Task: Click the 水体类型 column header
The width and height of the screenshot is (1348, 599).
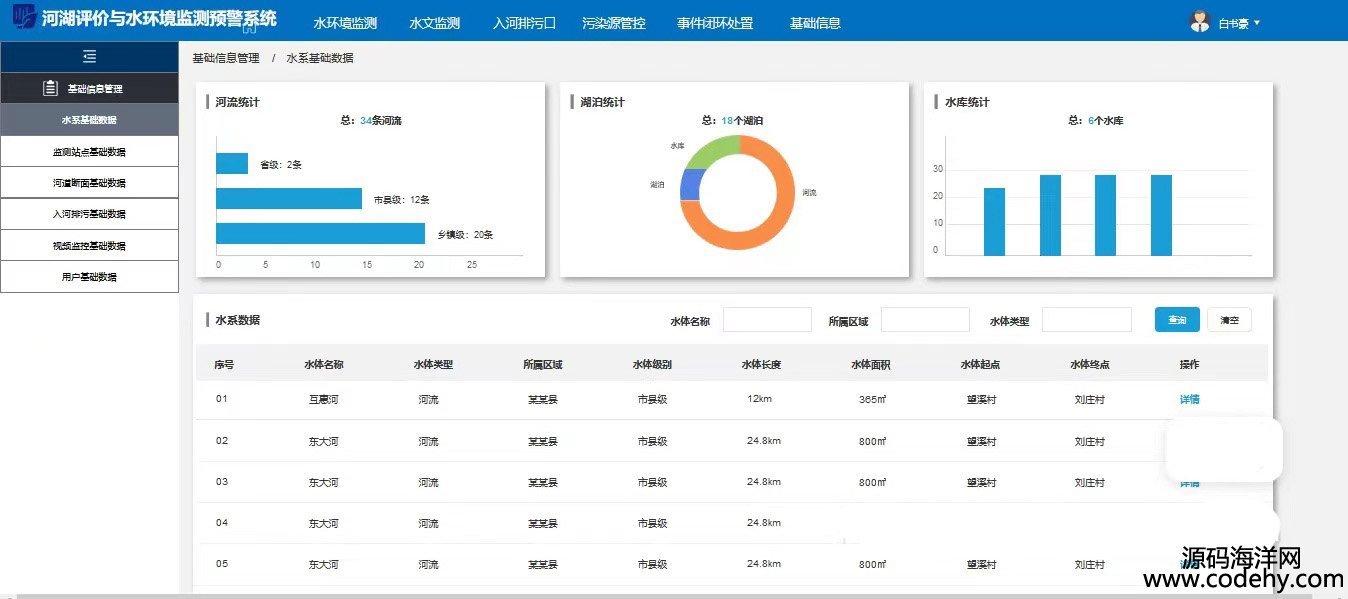Action: (x=433, y=365)
